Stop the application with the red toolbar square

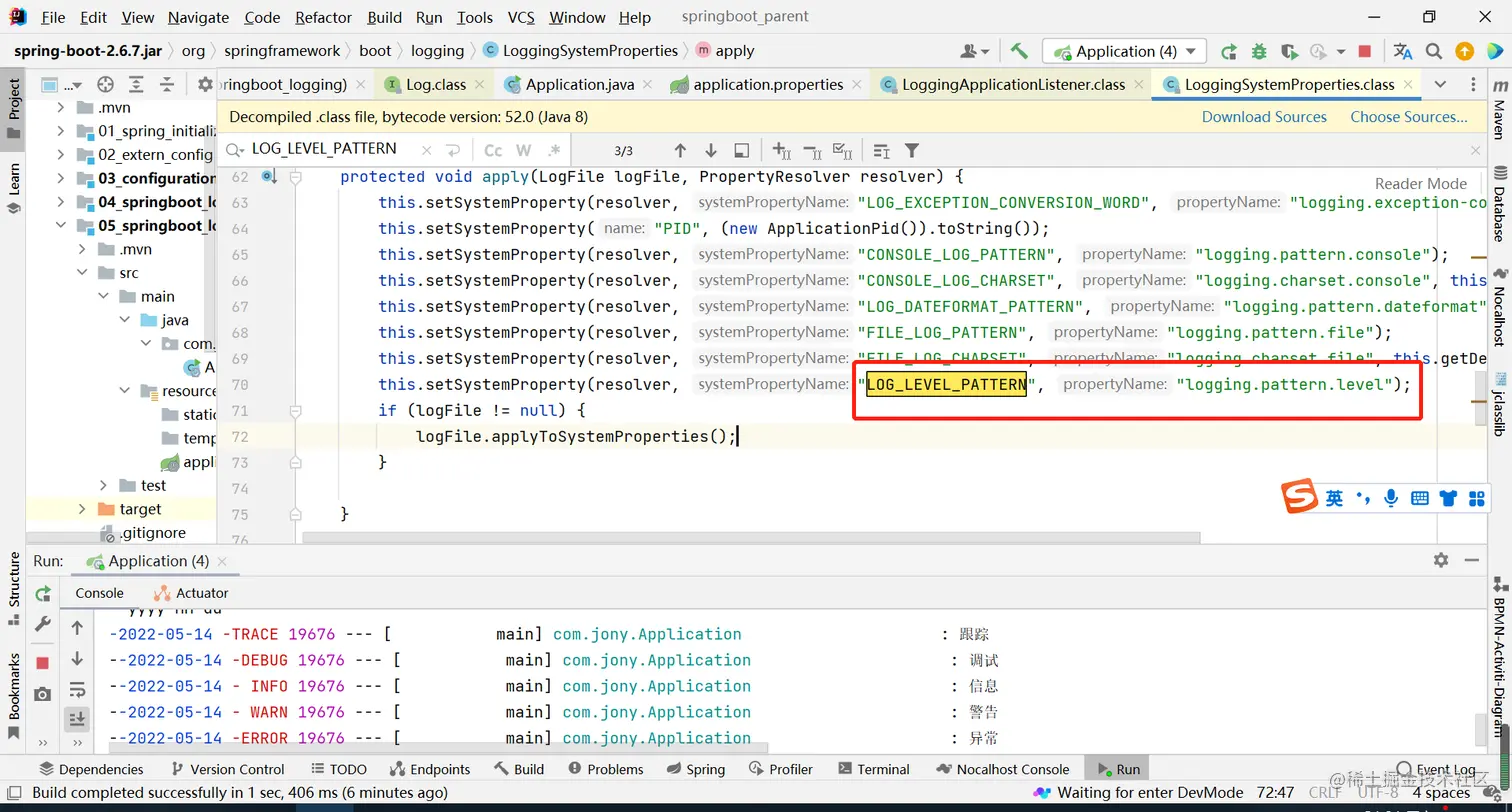(x=1365, y=51)
